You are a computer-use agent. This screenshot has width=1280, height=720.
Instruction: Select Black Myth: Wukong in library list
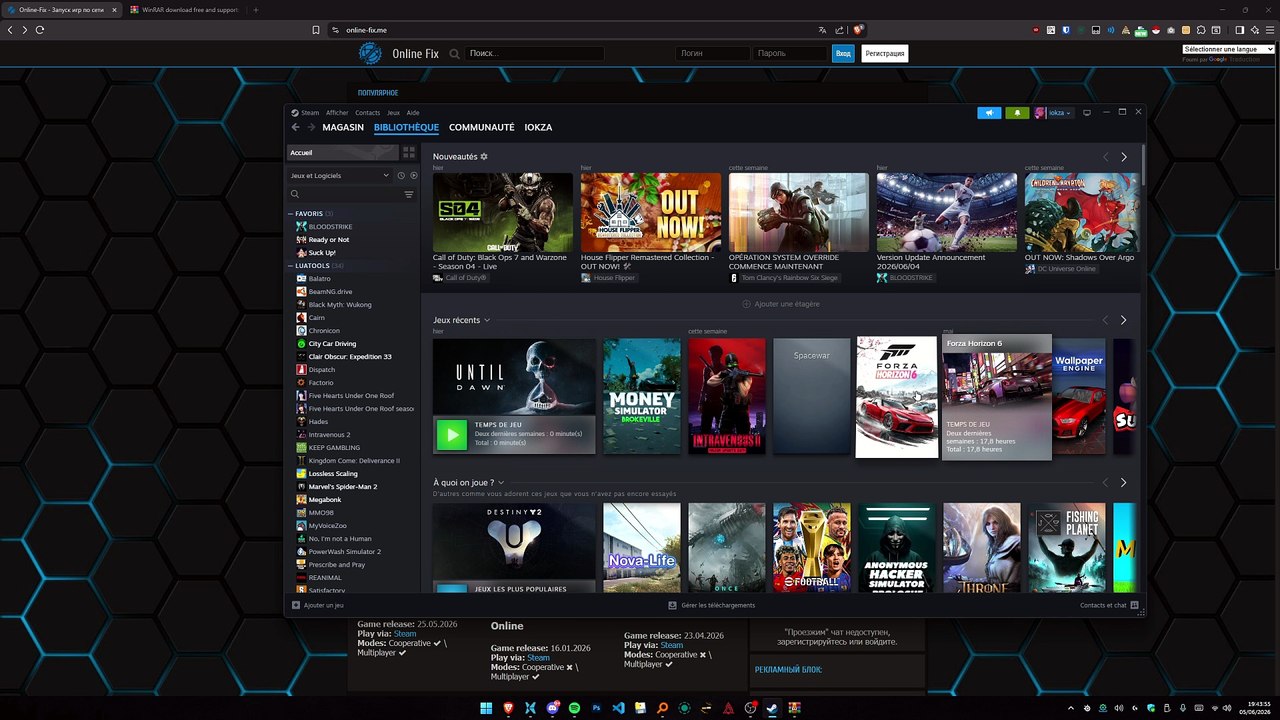tap(340, 305)
